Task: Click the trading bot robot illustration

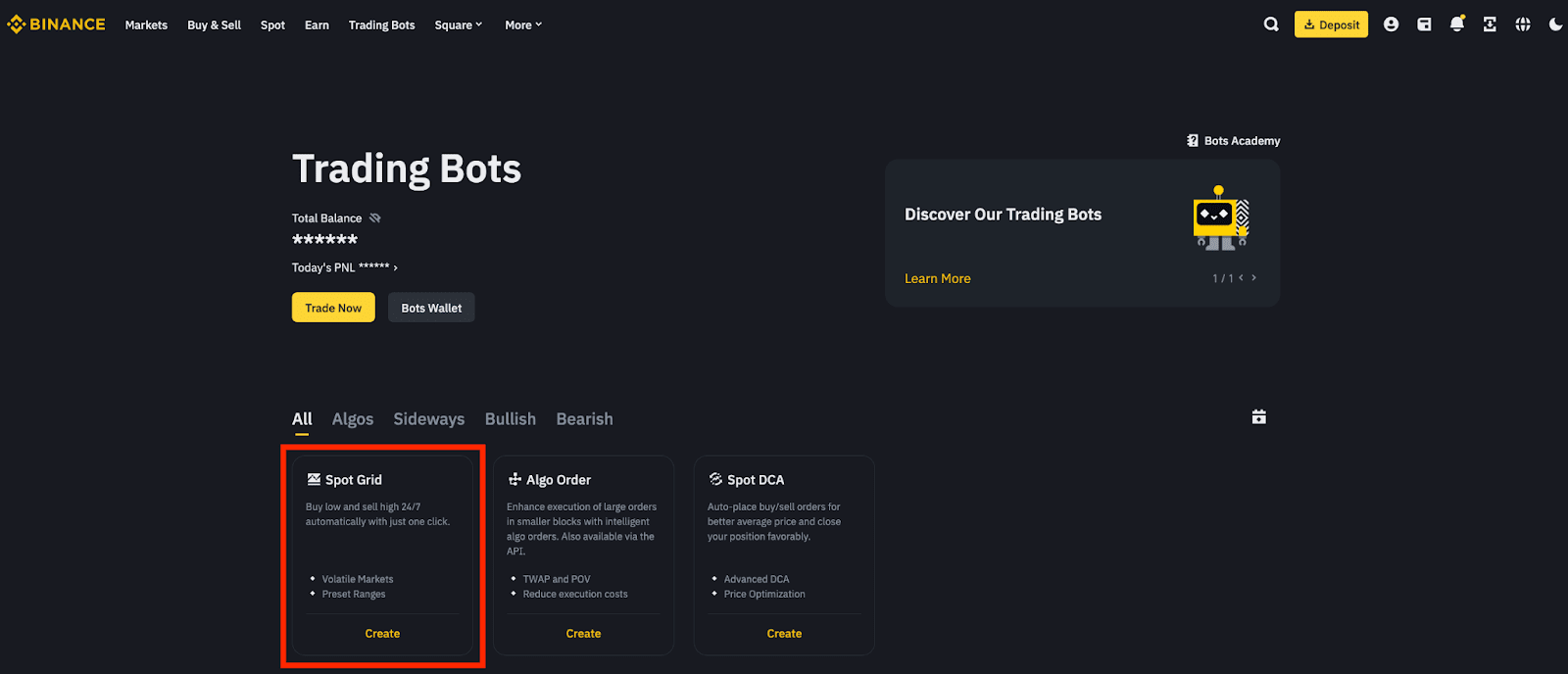Action: click(1221, 217)
